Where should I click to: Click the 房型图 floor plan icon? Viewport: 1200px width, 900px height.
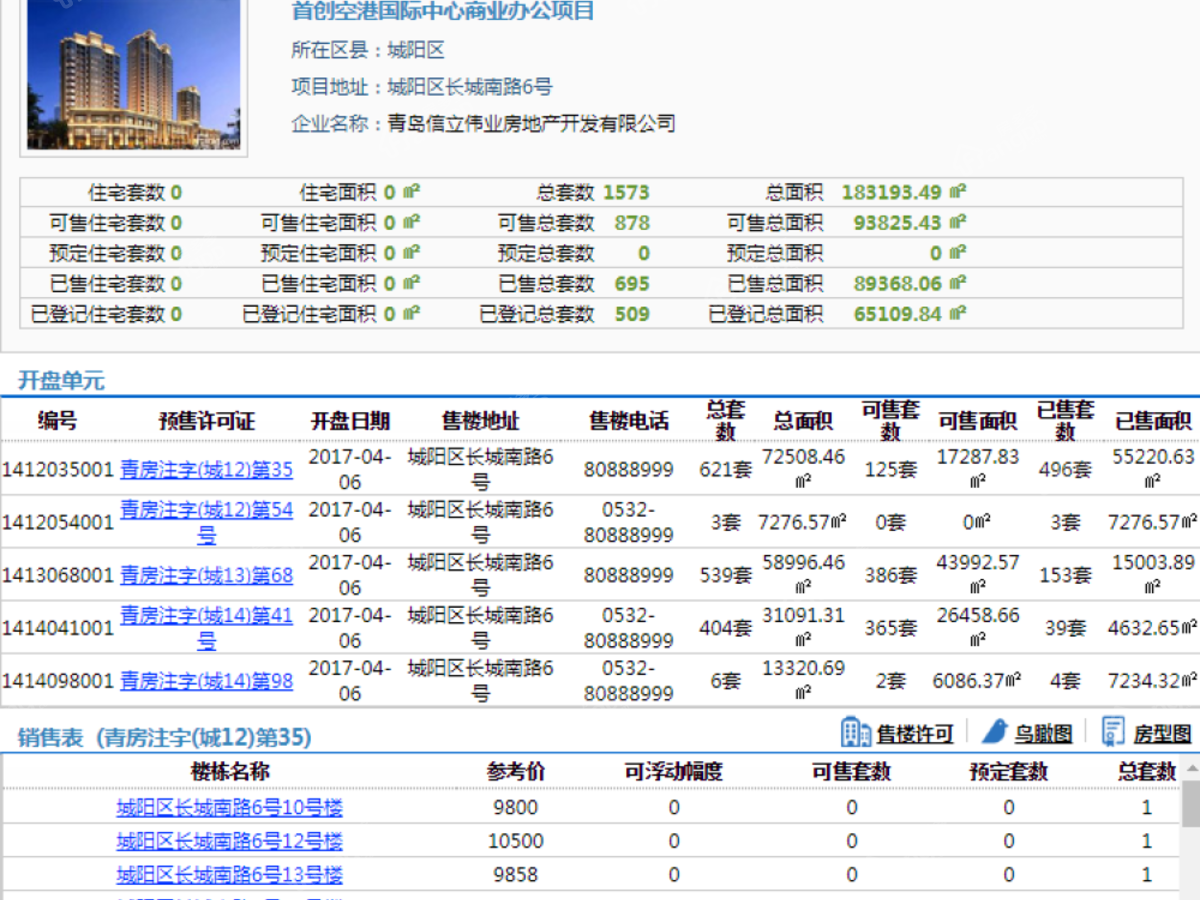(1113, 732)
